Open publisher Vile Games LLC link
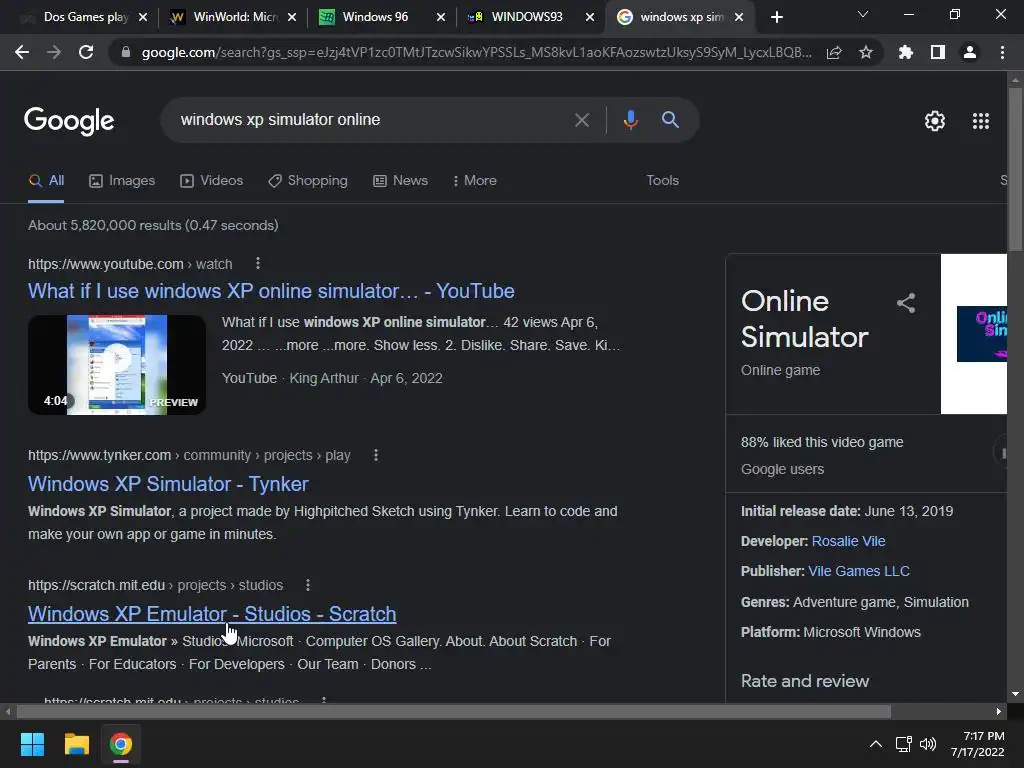Viewport: 1024px width, 768px height. point(859,571)
